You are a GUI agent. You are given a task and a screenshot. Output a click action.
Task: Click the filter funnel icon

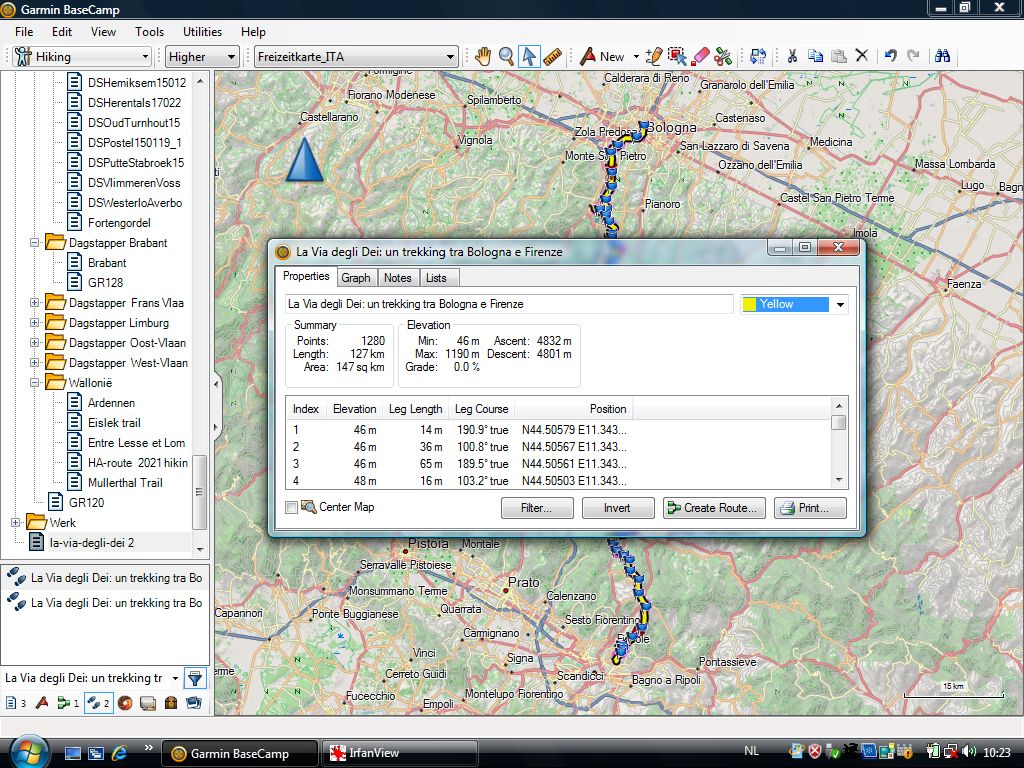coord(195,678)
